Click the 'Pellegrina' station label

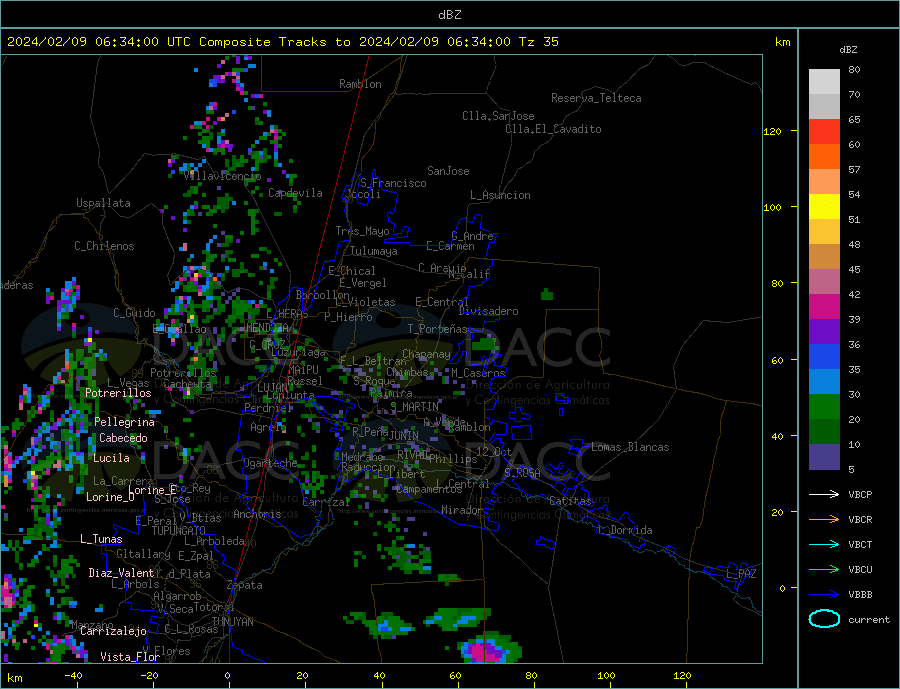pos(125,422)
